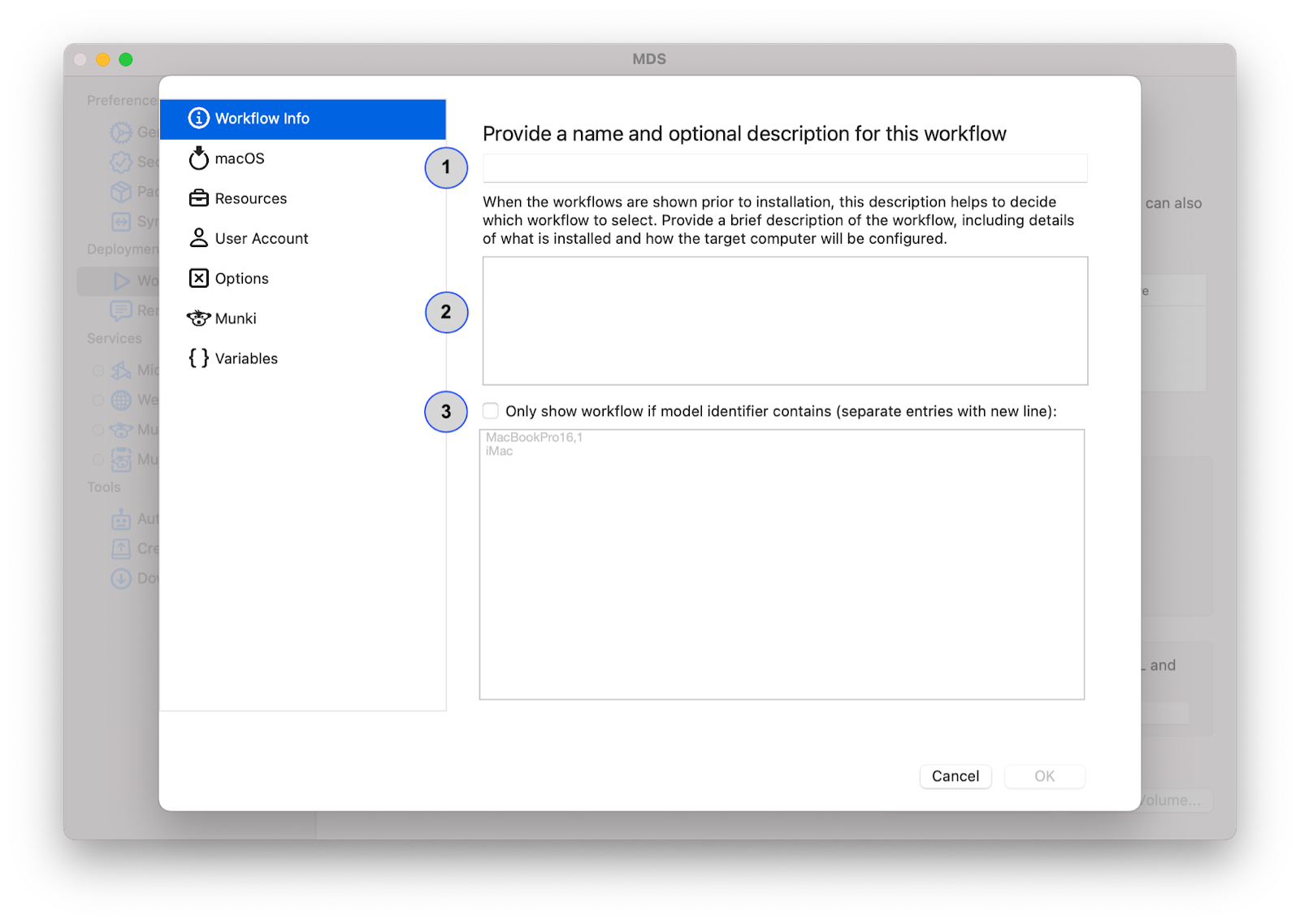Open the Munki section
Screen dimensions: 1300x924
click(x=303, y=318)
